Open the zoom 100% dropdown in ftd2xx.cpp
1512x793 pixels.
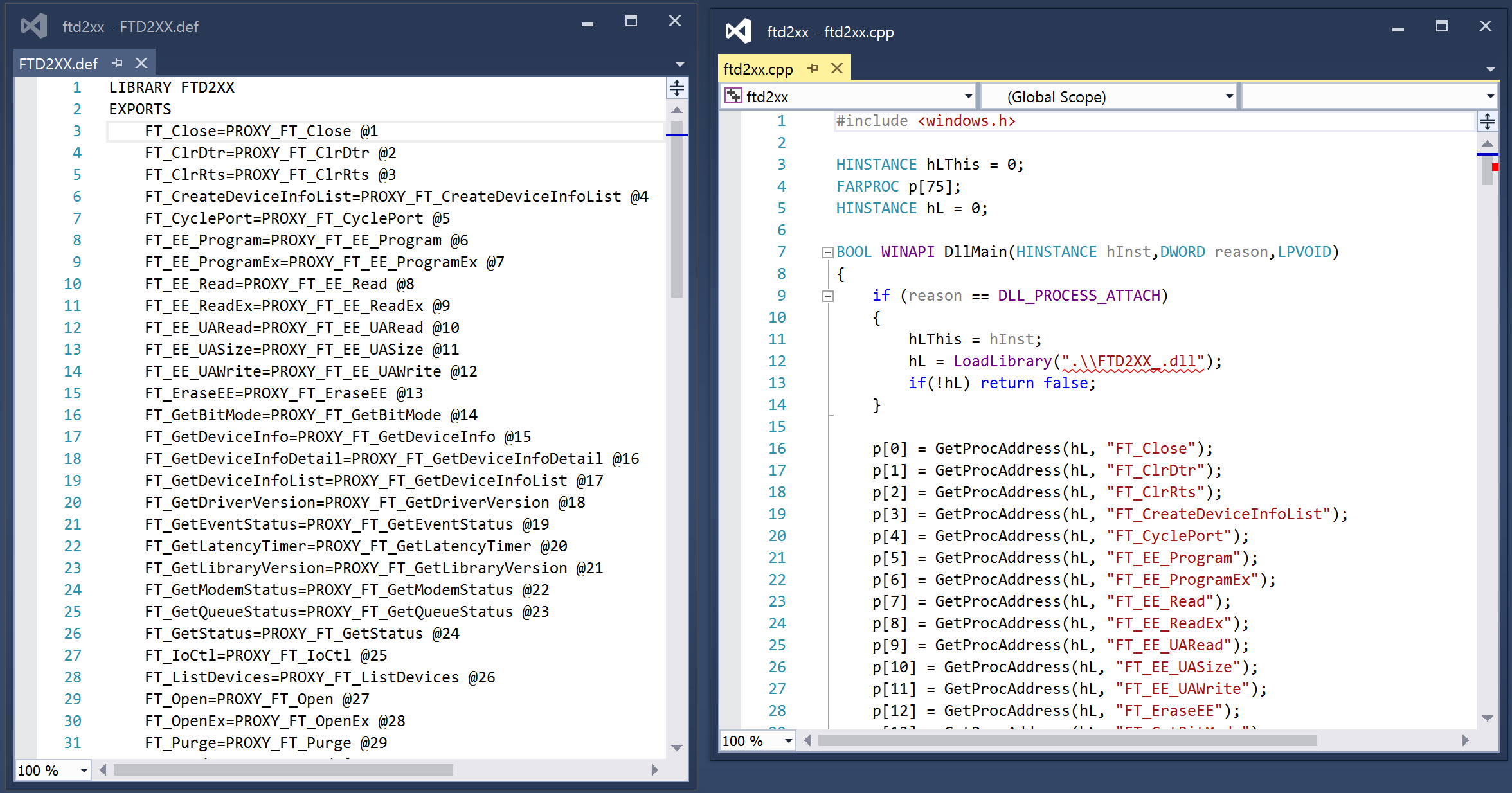(x=788, y=741)
